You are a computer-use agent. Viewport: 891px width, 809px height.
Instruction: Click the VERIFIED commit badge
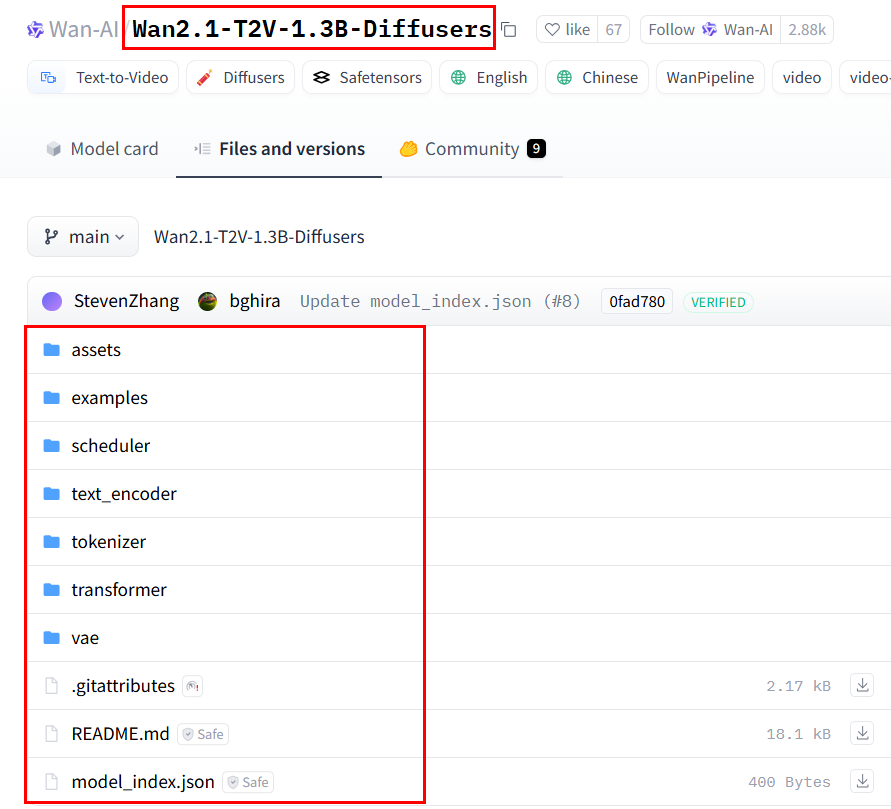click(x=718, y=302)
